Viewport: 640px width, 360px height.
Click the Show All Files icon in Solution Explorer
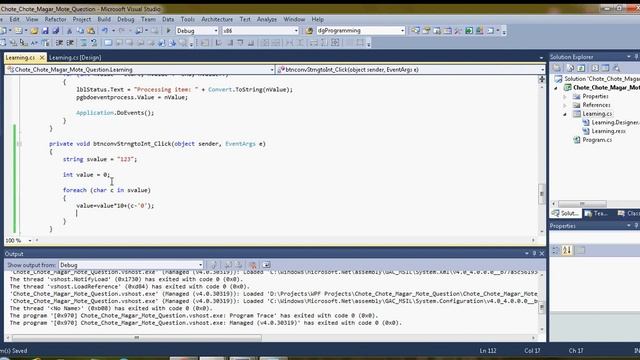(571, 68)
